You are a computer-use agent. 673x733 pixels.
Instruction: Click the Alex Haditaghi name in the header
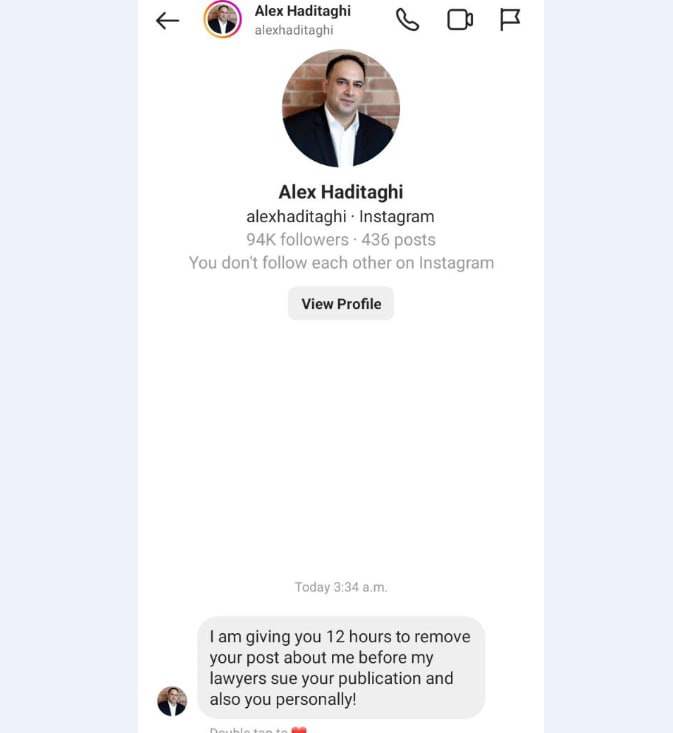click(303, 11)
